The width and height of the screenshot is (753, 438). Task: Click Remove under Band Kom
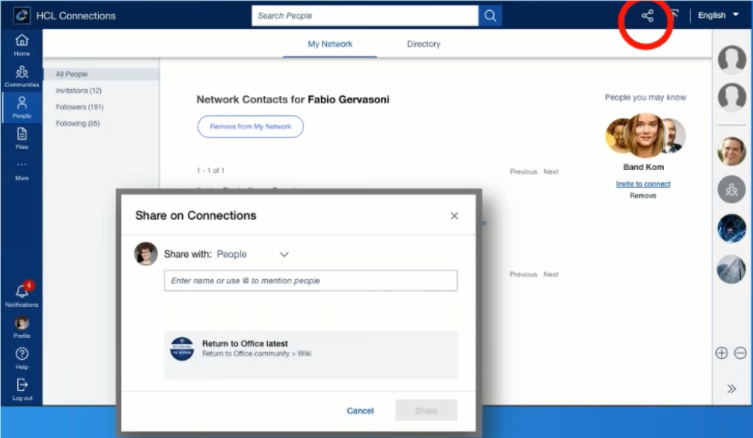(643, 195)
